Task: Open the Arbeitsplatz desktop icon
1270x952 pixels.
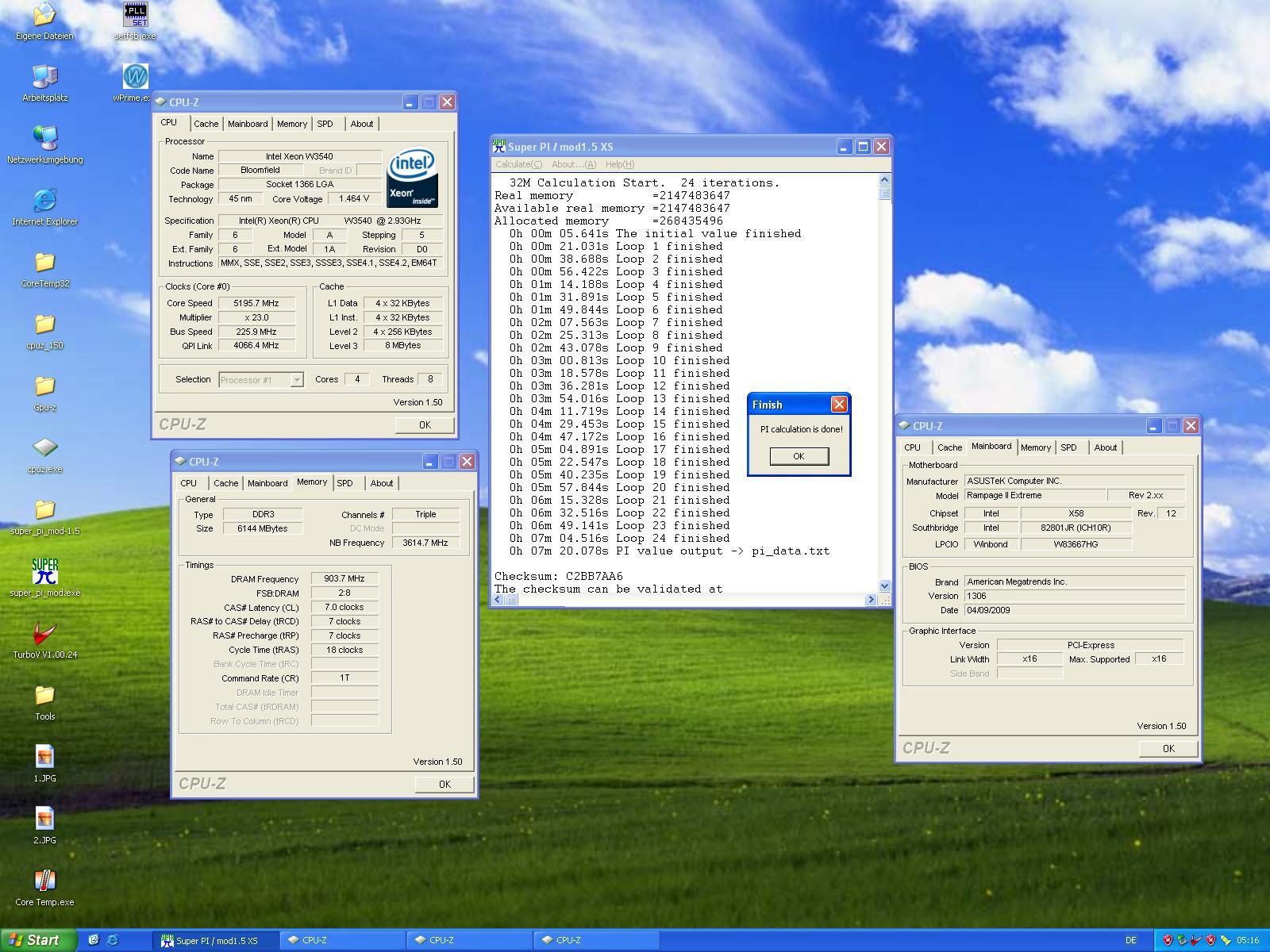Action: point(44,83)
